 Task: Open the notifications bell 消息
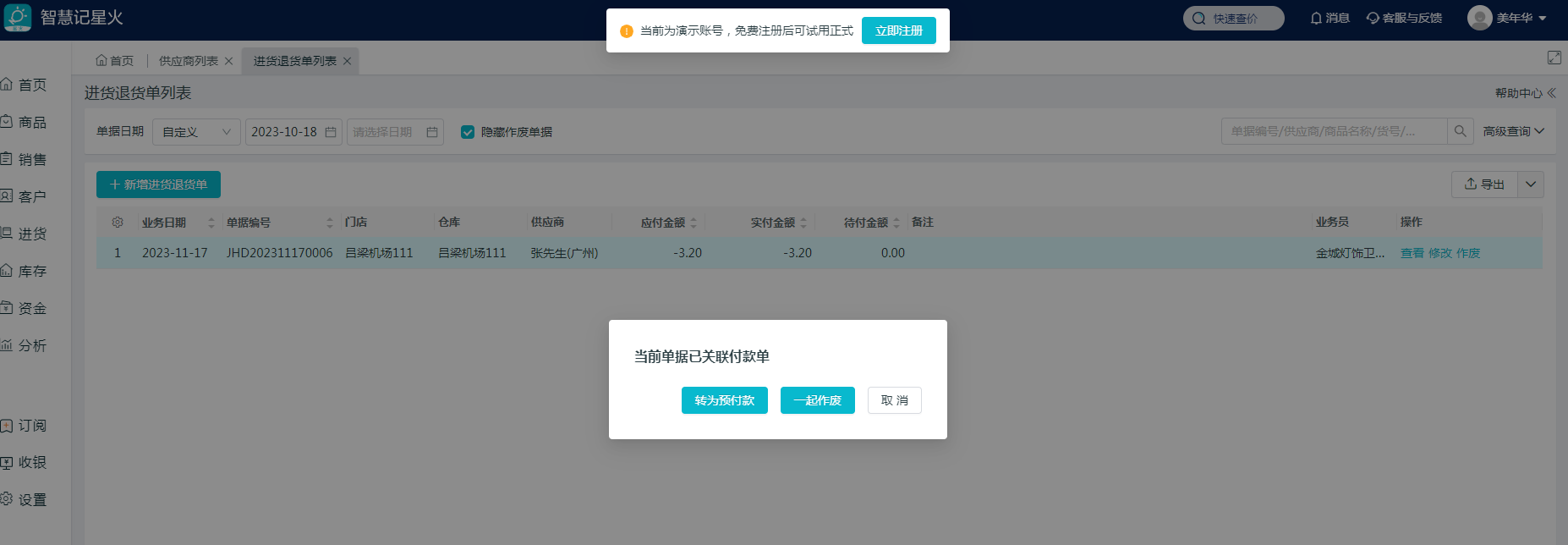tap(1330, 18)
